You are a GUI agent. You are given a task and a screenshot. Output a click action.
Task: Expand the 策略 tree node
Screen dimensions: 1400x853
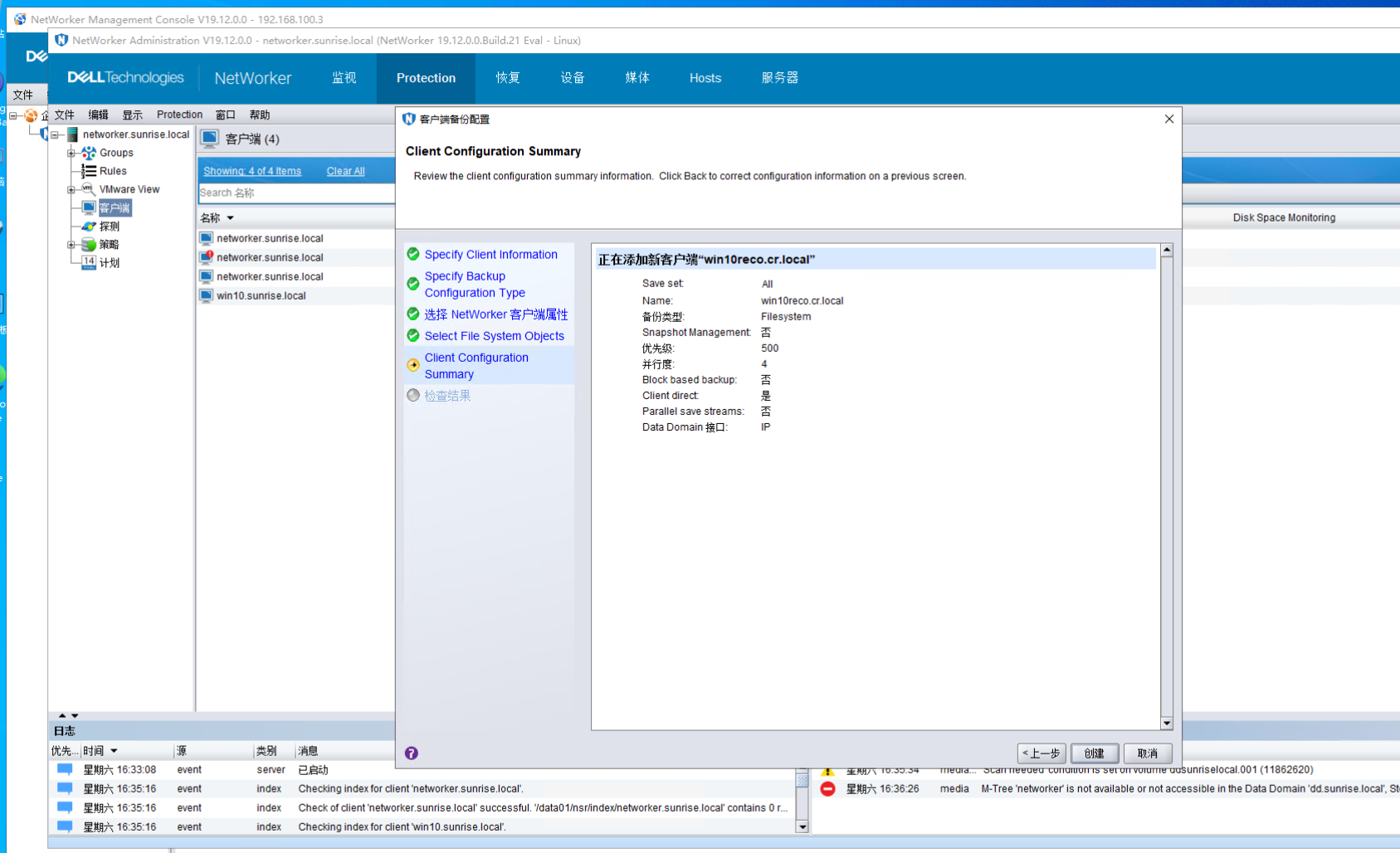click(x=71, y=244)
